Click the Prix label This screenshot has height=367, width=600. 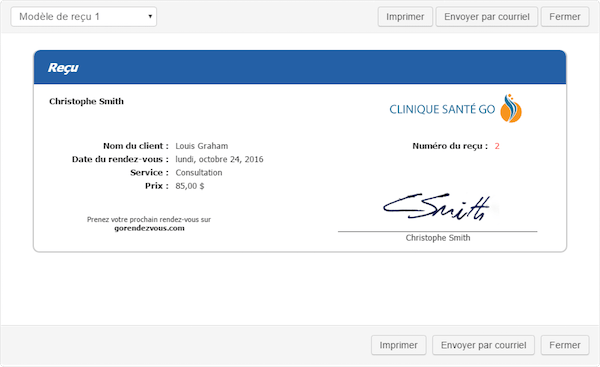tap(157, 186)
